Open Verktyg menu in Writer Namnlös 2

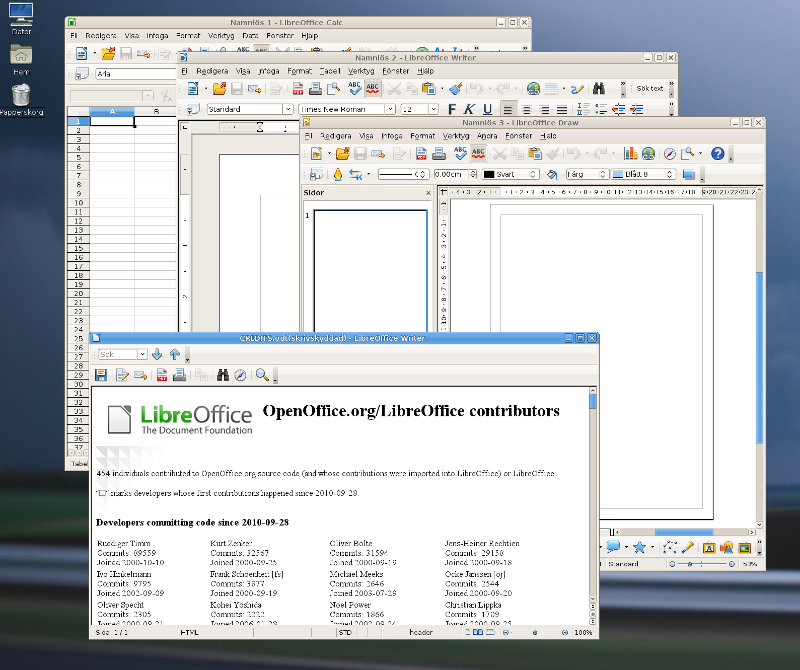click(361, 71)
